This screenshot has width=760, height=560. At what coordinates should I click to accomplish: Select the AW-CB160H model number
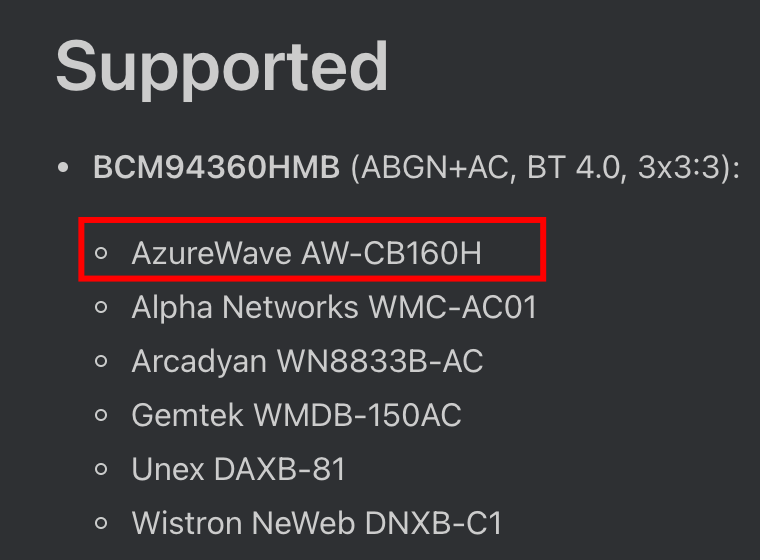[391, 253]
